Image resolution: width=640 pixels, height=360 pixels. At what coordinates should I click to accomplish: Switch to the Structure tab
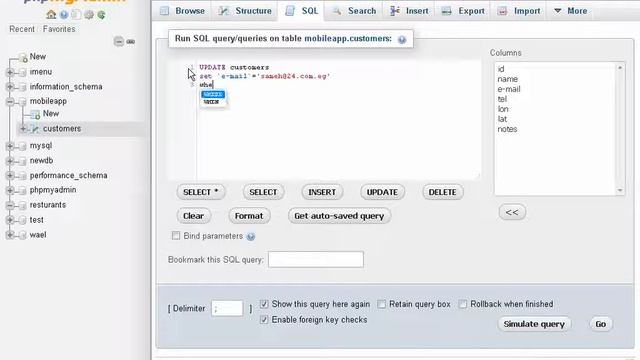pos(245,11)
